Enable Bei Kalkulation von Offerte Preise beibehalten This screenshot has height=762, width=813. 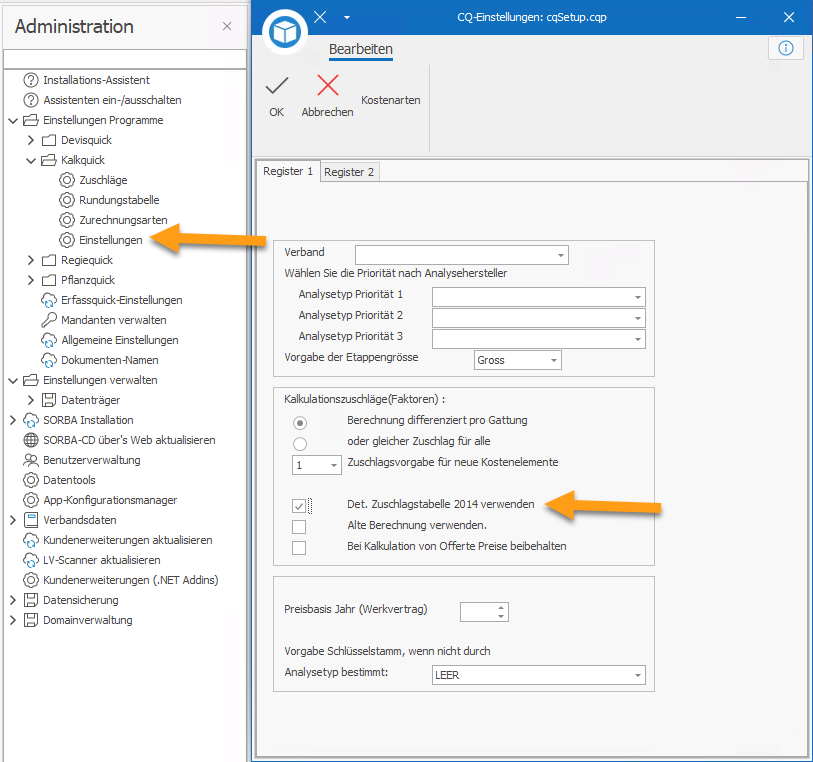(299, 547)
